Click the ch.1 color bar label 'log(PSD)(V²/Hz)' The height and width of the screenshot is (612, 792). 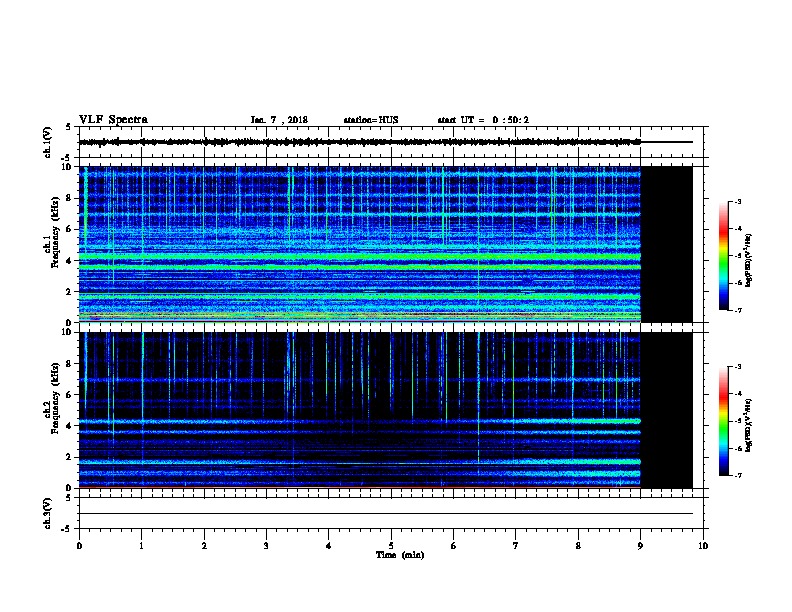coord(748,261)
